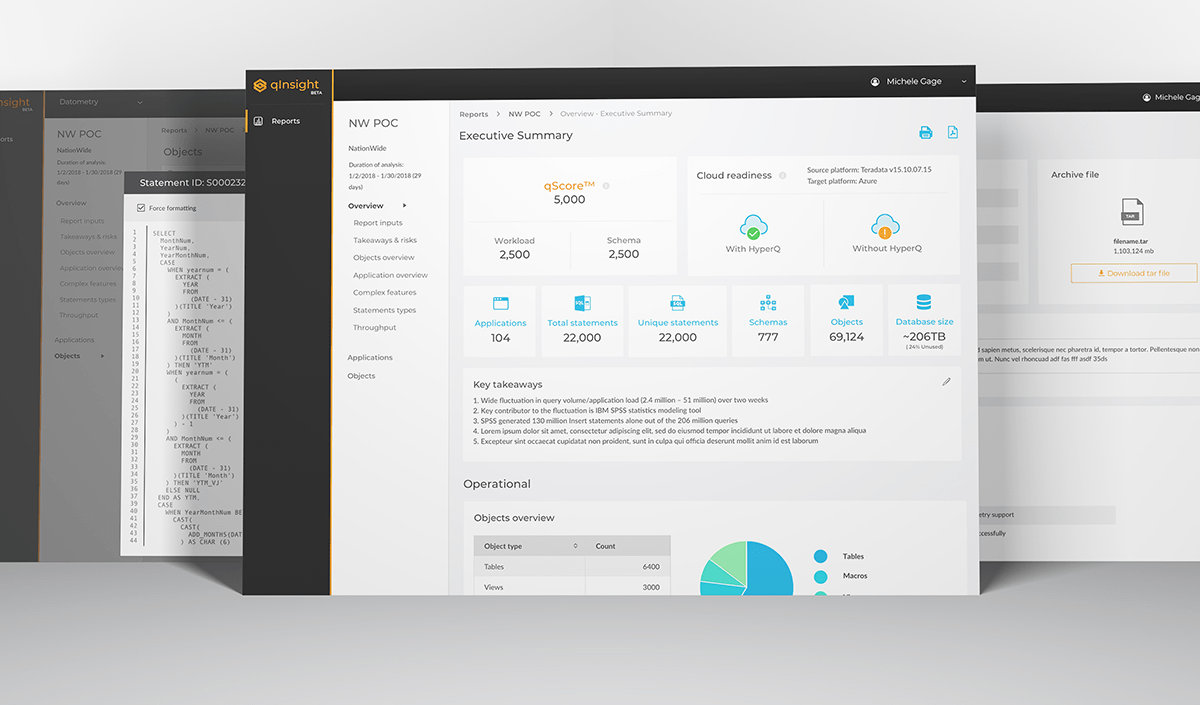Select the Views row in Objects overview
Viewport: 1200px width, 705px height.
[x=493, y=586]
